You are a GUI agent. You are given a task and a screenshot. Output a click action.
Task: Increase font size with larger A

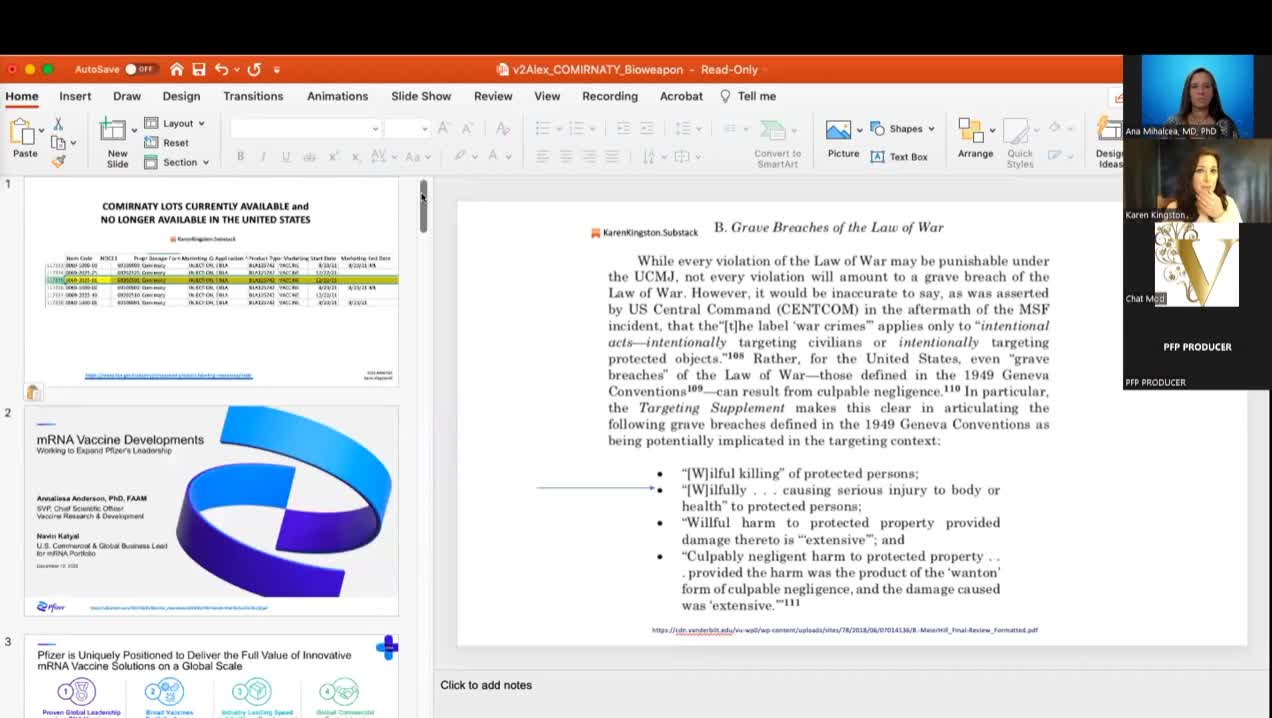pos(443,128)
